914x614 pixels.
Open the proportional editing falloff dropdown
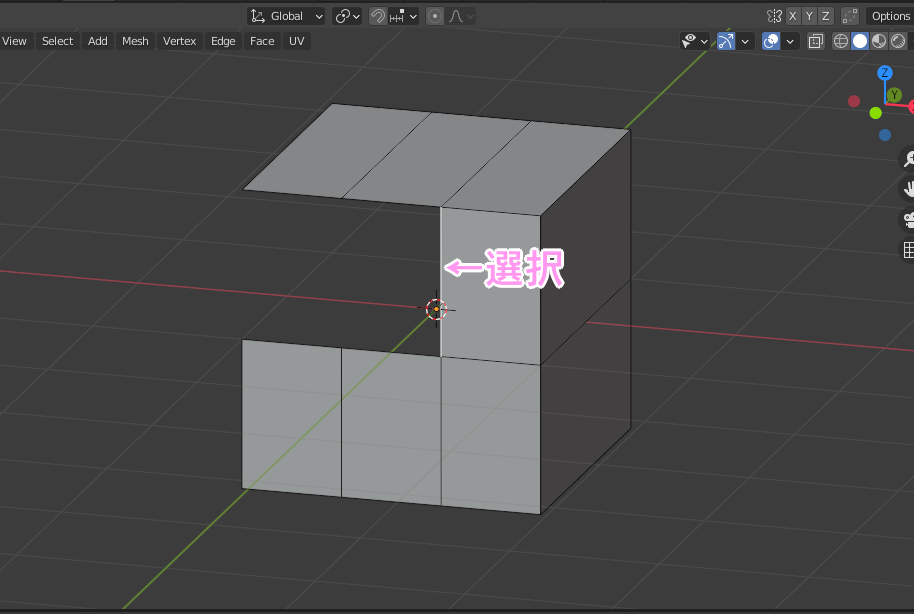point(461,16)
